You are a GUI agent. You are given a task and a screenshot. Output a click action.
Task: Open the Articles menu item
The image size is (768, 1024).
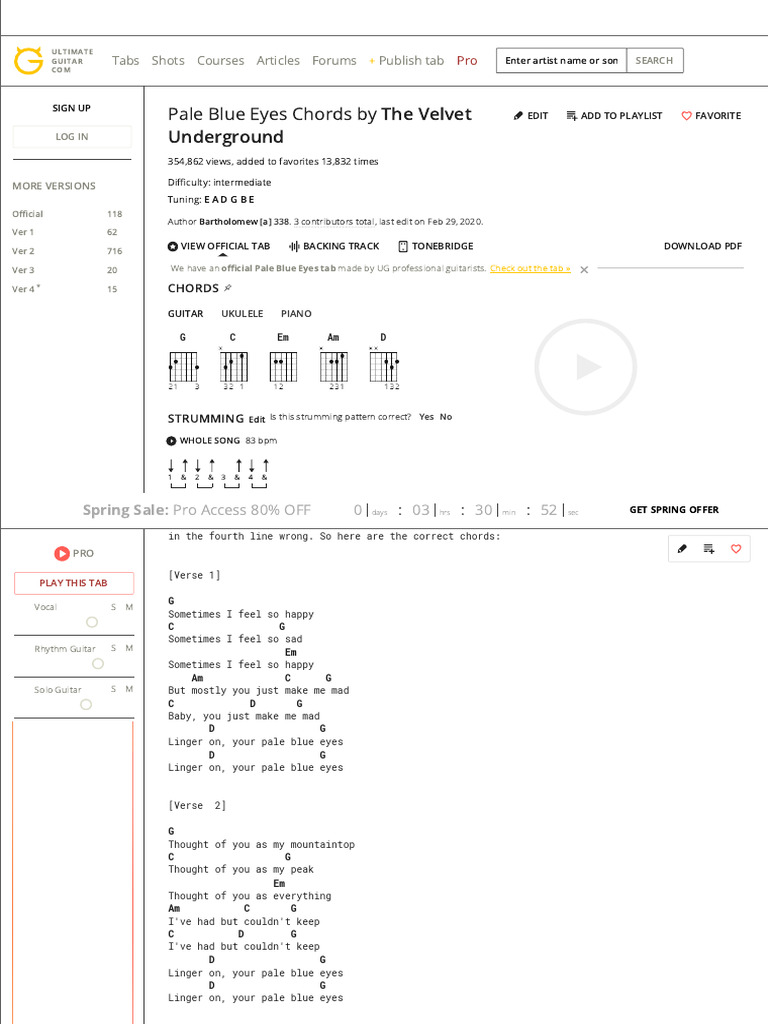click(x=278, y=61)
